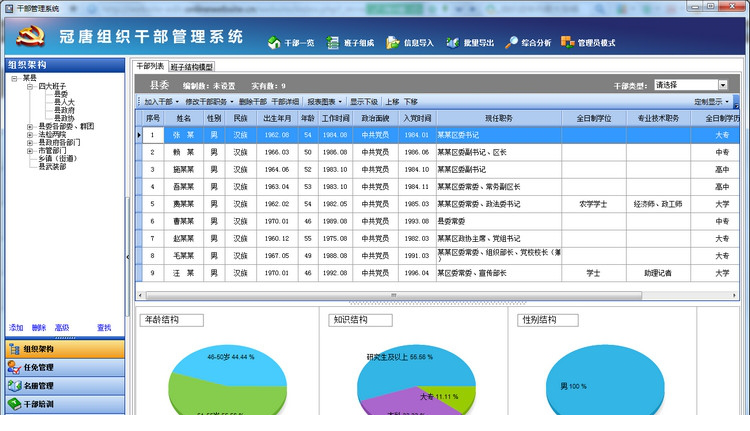Collapse the 四大班子 tree node
This screenshot has width=750, height=431.
click(x=30, y=87)
